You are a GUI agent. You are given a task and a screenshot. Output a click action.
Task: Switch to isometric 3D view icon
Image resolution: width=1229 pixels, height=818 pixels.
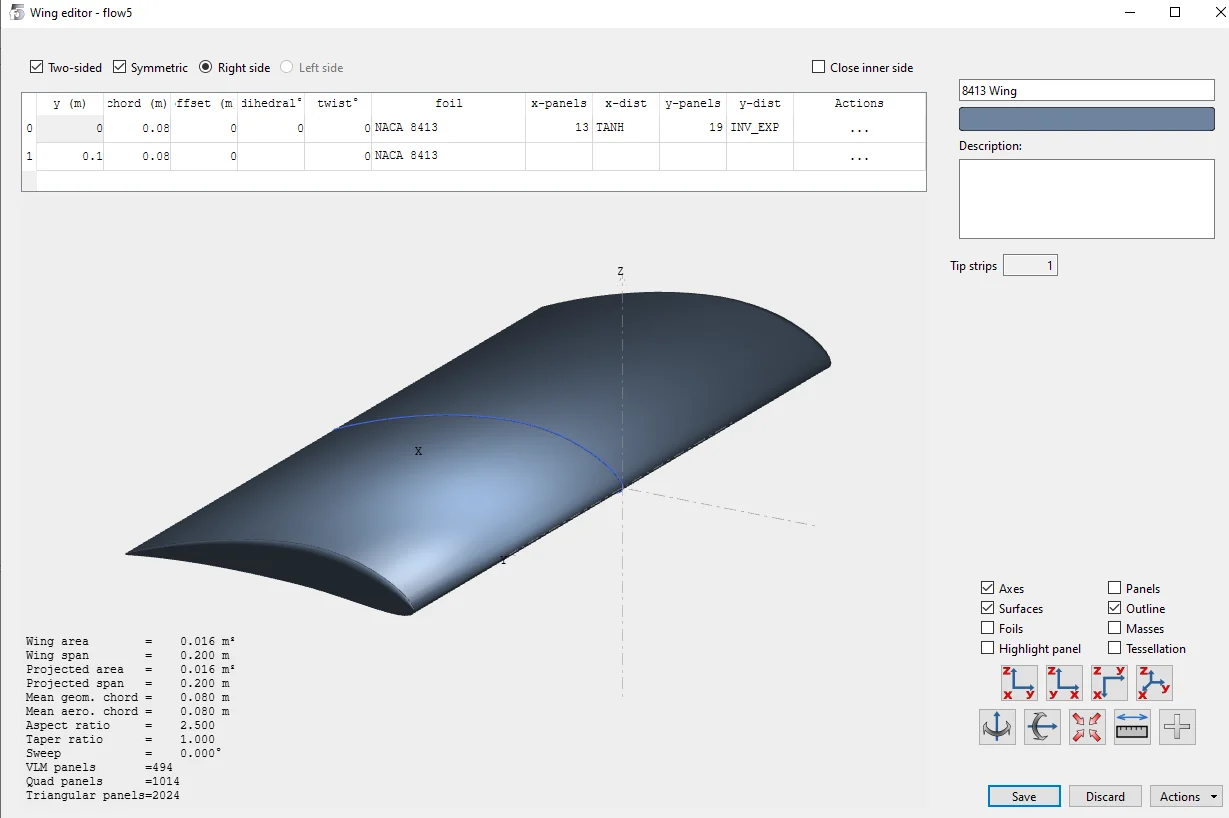point(1154,683)
